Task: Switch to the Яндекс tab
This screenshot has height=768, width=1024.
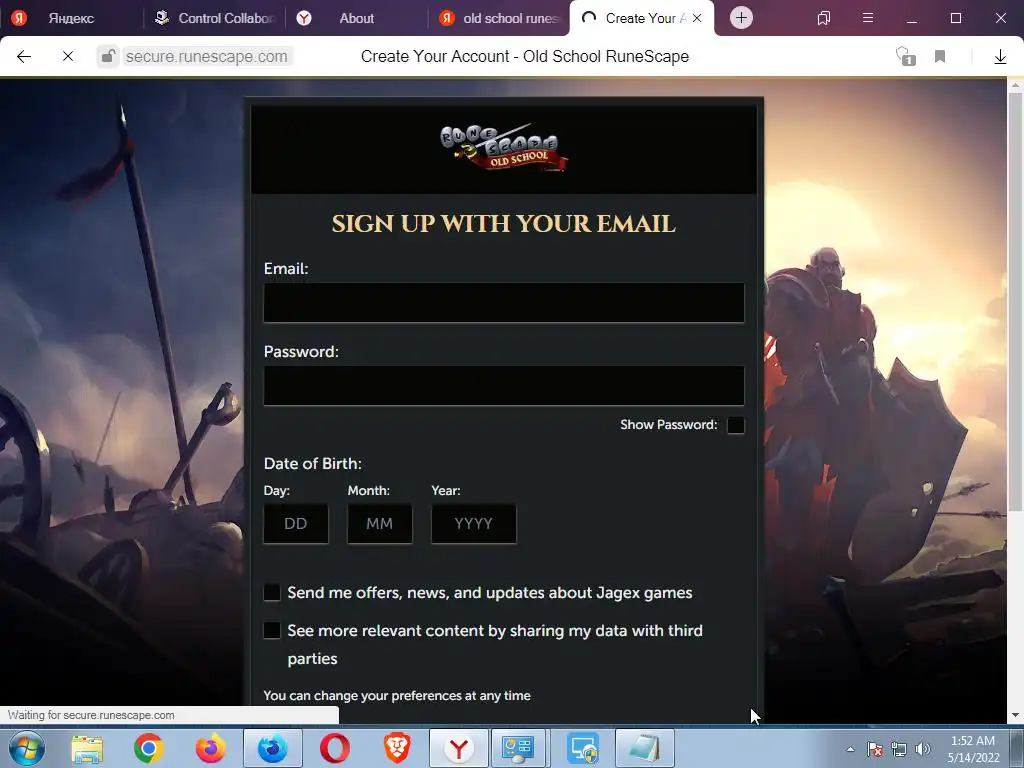Action: [71, 18]
